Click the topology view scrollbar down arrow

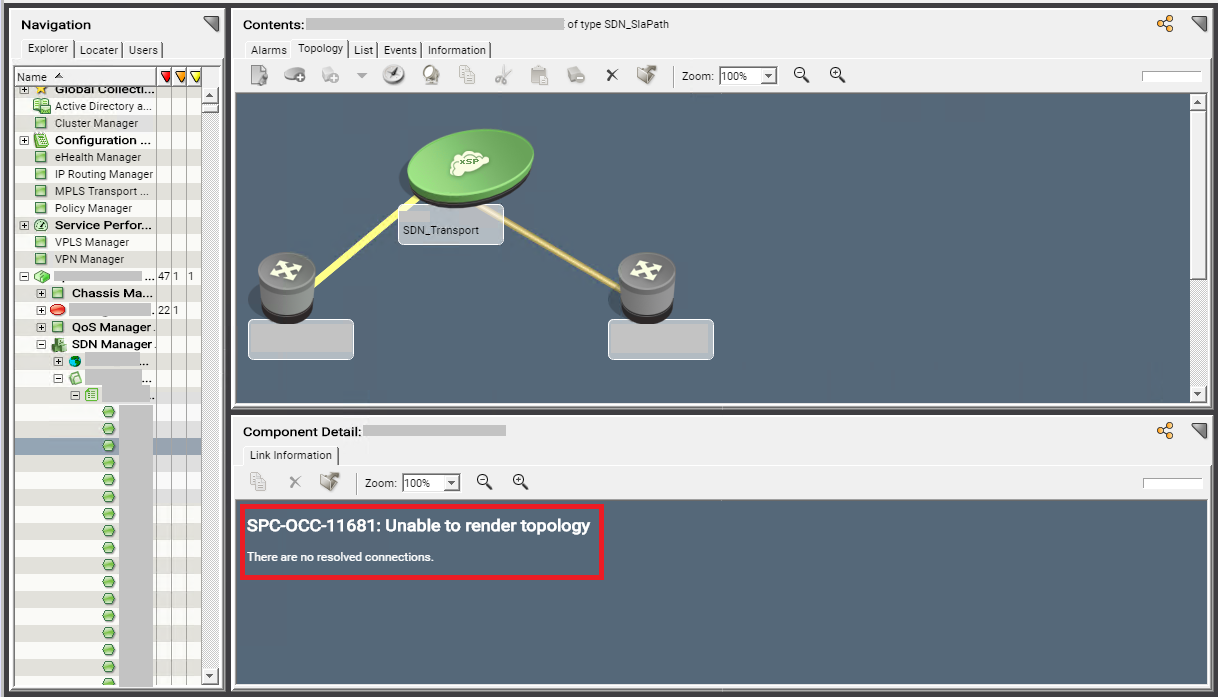click(1199, 394)
